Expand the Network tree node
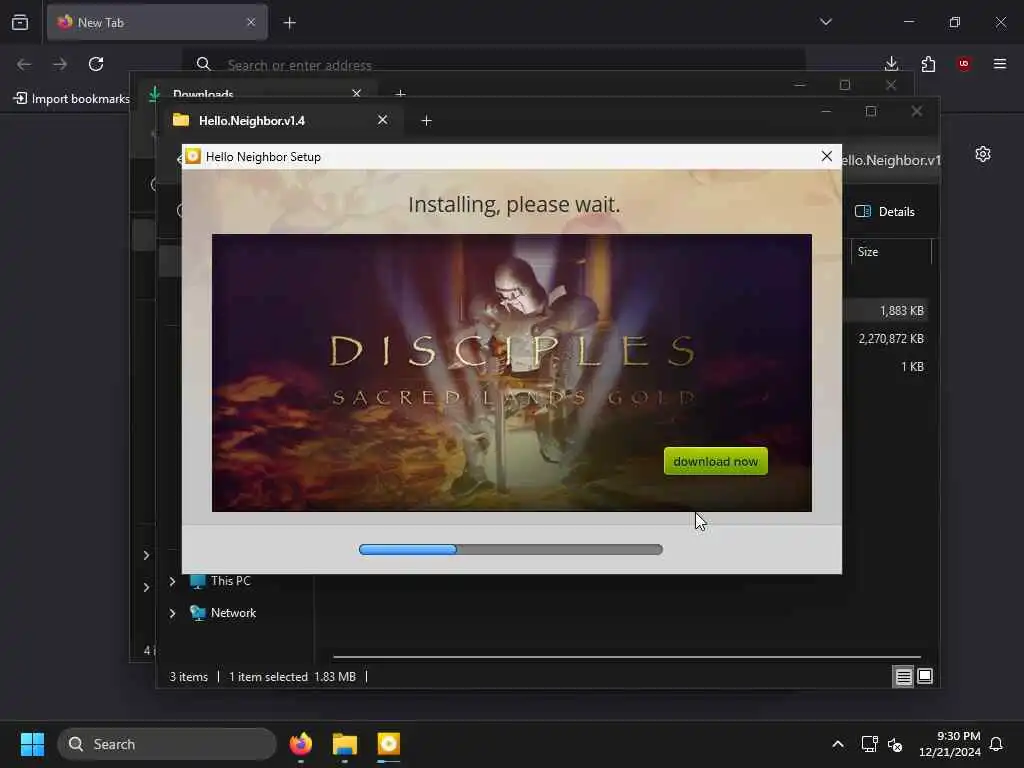 172,613
